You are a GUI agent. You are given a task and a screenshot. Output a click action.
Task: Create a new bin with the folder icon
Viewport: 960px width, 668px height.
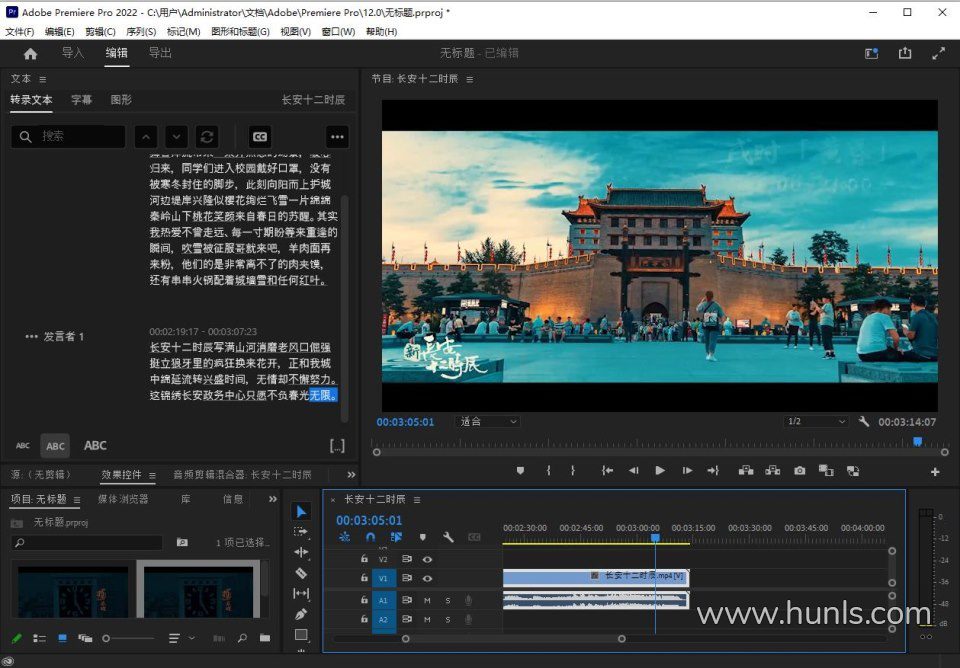click(264, 638)
